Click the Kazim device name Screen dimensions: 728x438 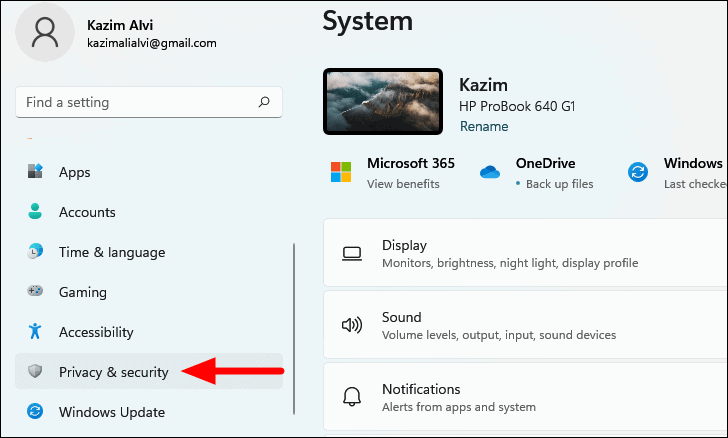click(483, 85)
